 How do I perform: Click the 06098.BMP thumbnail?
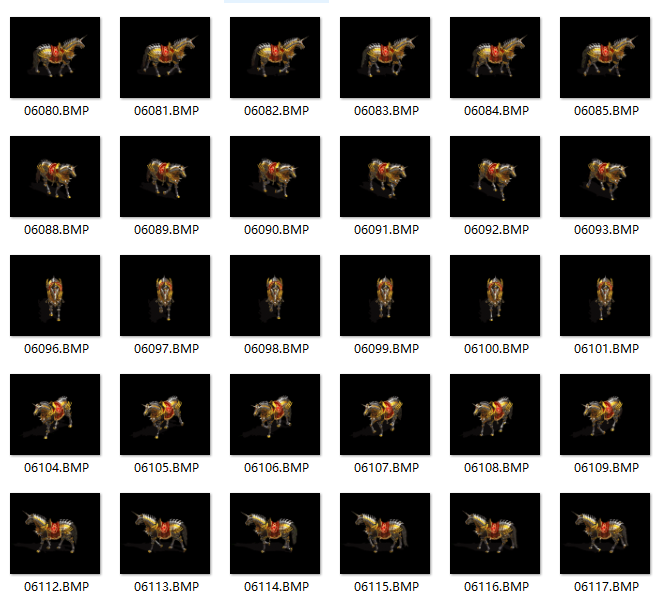pyautogui.click(x=275, y=295)
